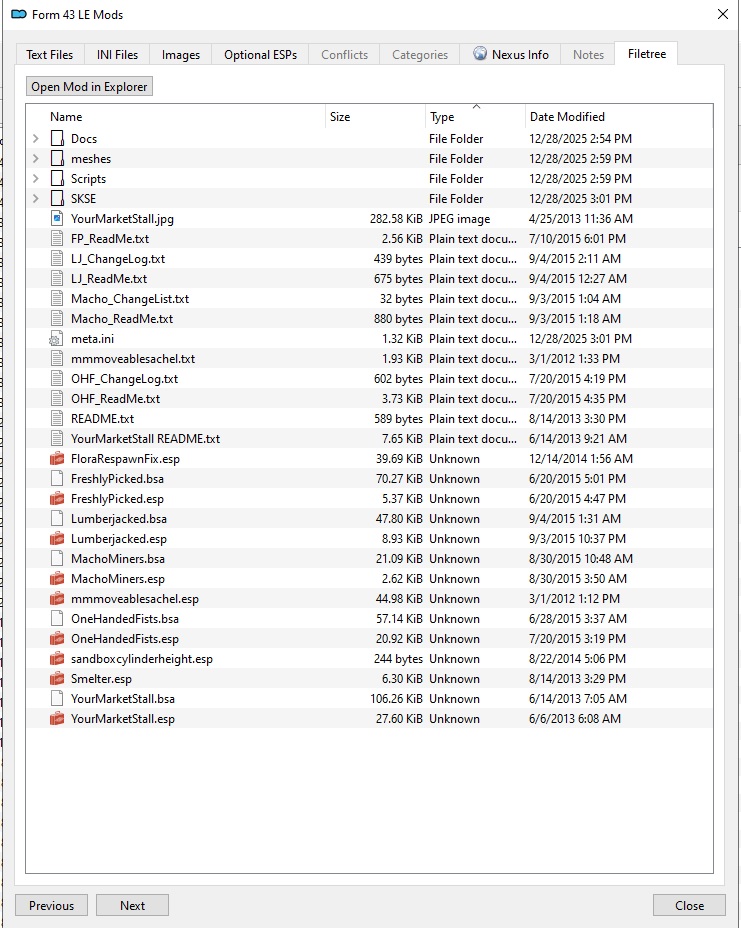Sort by the Type column header
This screenshot has width=741, height=928.
[475, 117]
